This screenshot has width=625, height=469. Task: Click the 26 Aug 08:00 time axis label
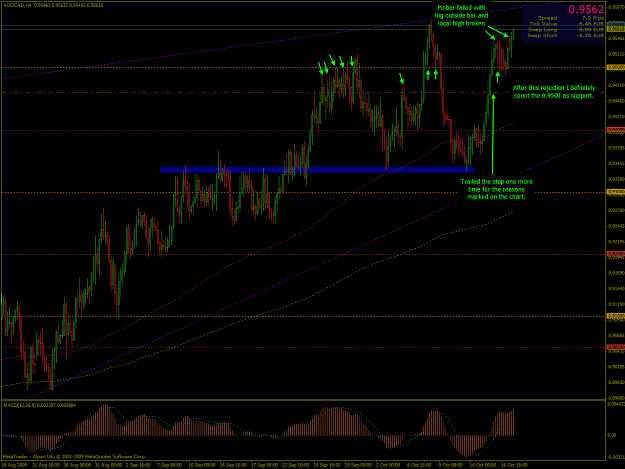point(77,465)
